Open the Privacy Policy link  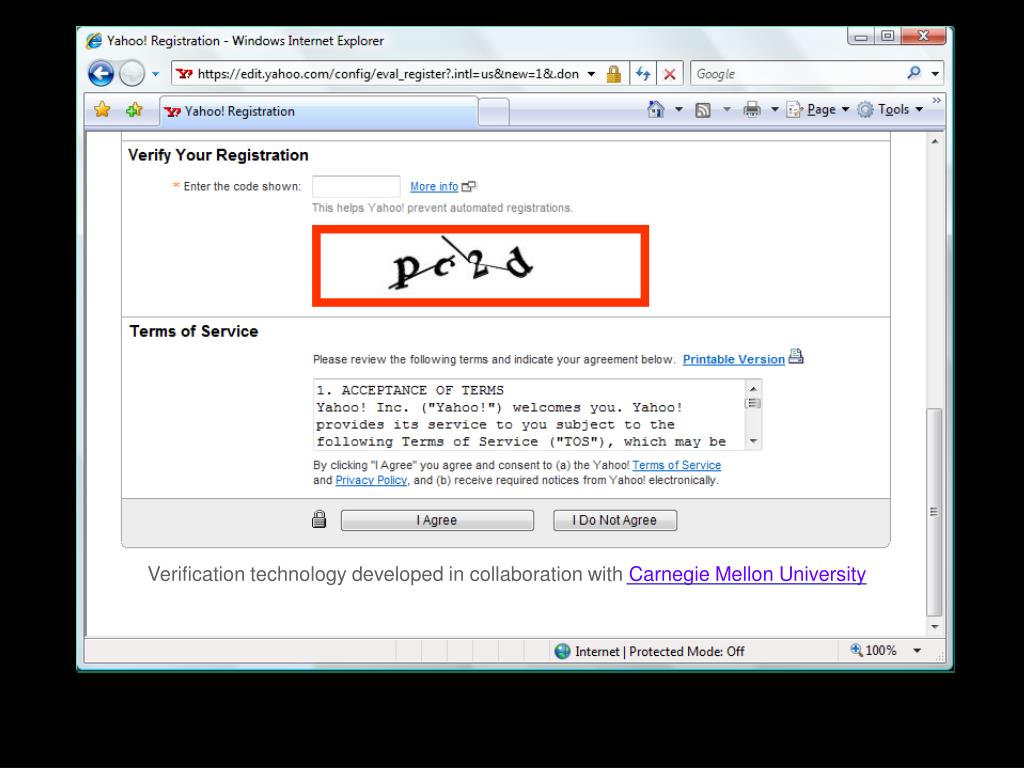(371, 480)
